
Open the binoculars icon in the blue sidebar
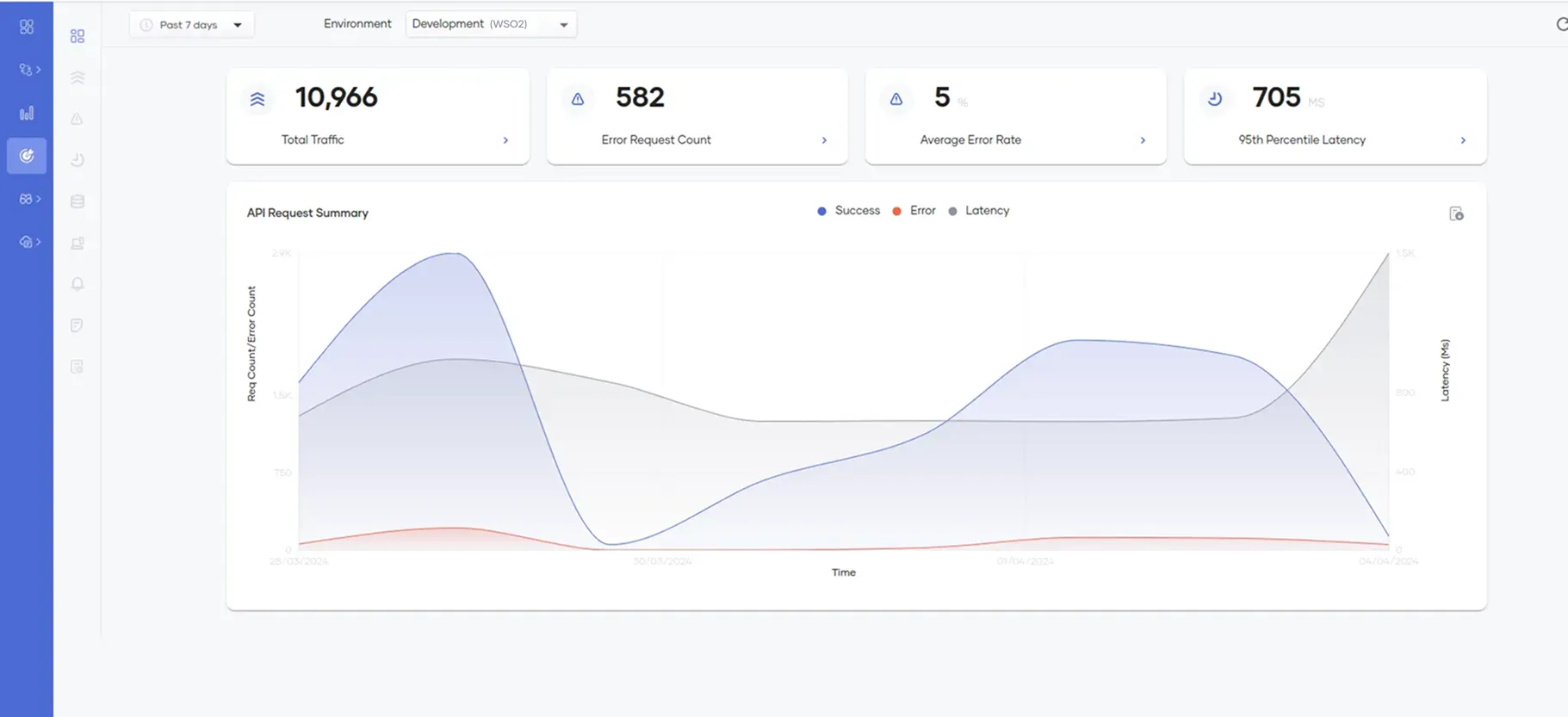point(26,199)
